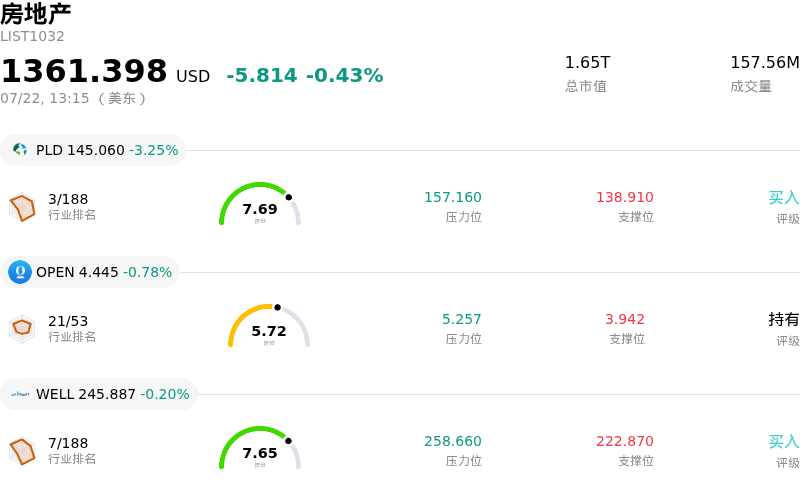Click the PLD 买入 rating
This screenshot has width=800, height=488.
[x=784, y=198]
